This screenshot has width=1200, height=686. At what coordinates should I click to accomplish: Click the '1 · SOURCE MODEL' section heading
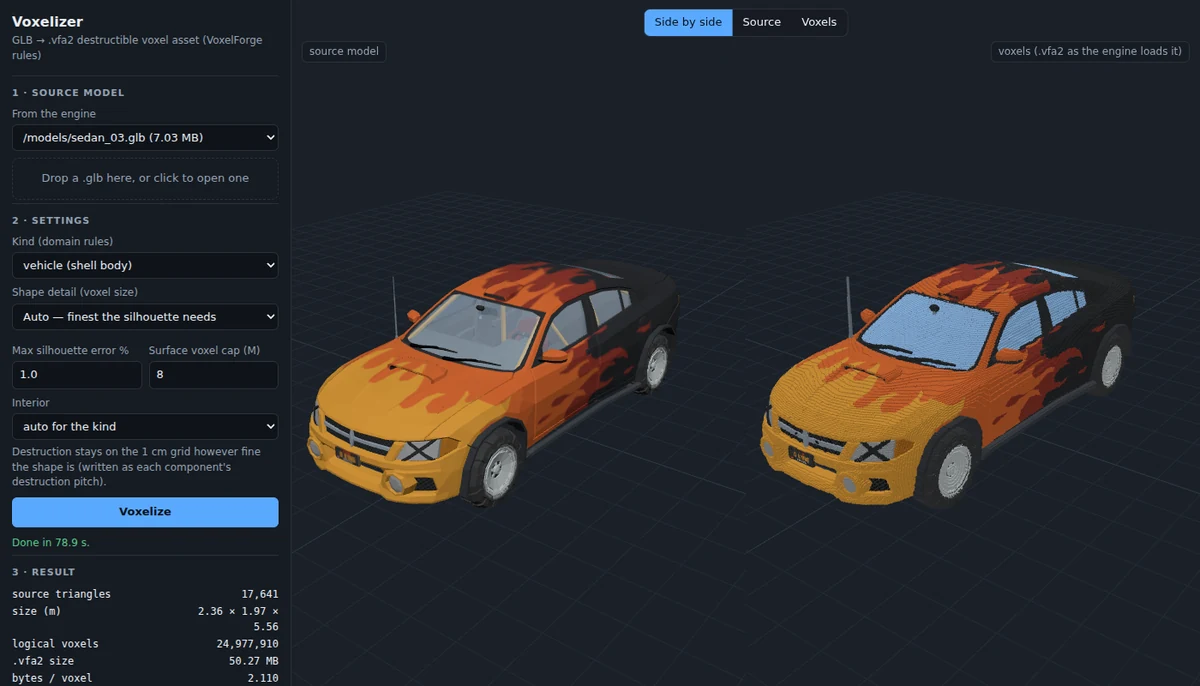click(x=68, y=92)
